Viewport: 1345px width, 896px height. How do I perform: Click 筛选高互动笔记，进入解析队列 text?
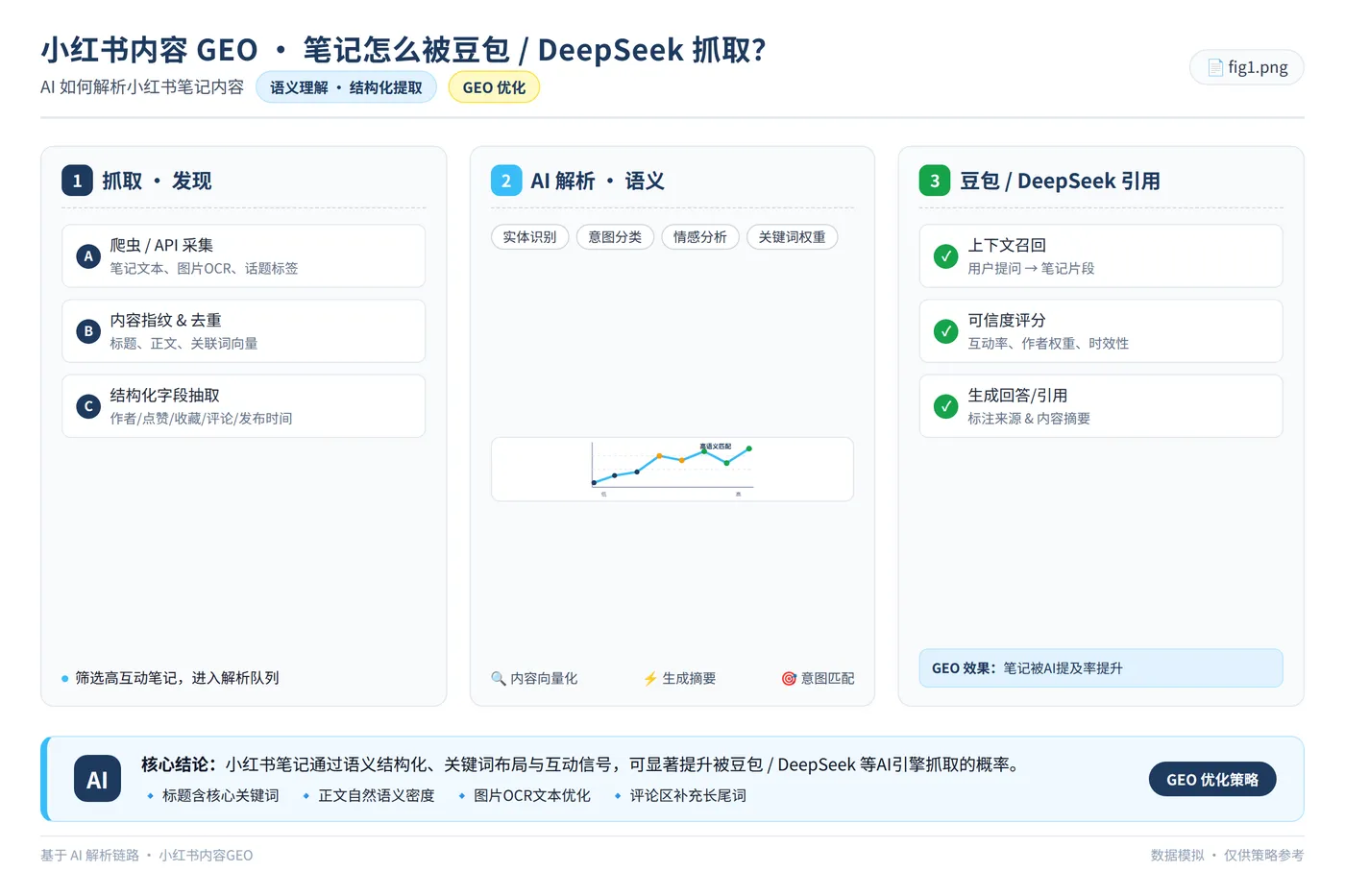tap(177, 678)
